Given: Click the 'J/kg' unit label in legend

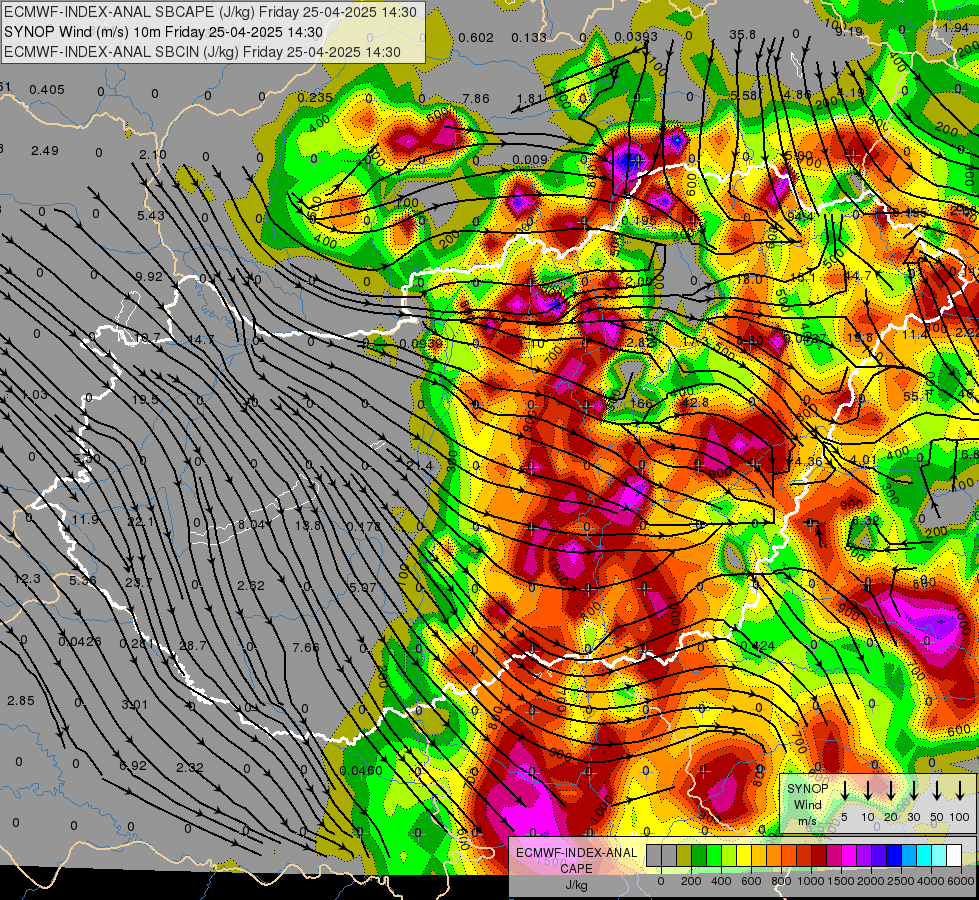Looking at the screenshot, I should pyautogui.click(x=576, y=885).
